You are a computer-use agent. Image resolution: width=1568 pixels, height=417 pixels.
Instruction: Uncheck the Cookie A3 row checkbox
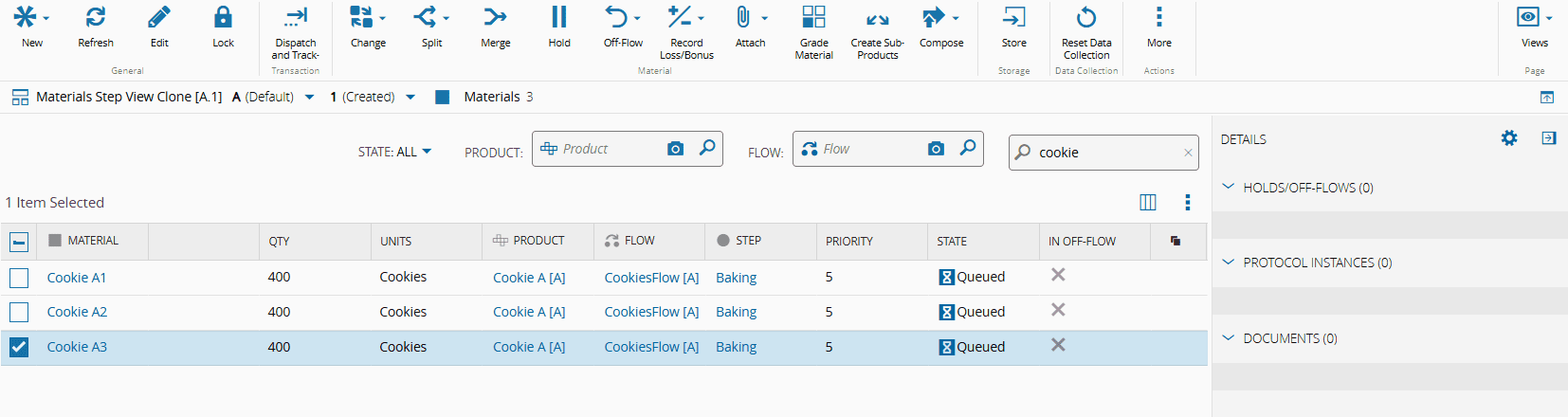[x=19, y=347]
